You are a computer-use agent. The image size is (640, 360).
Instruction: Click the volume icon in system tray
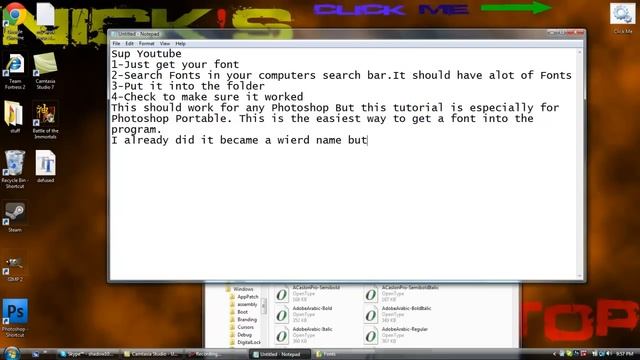pos(609,354)
